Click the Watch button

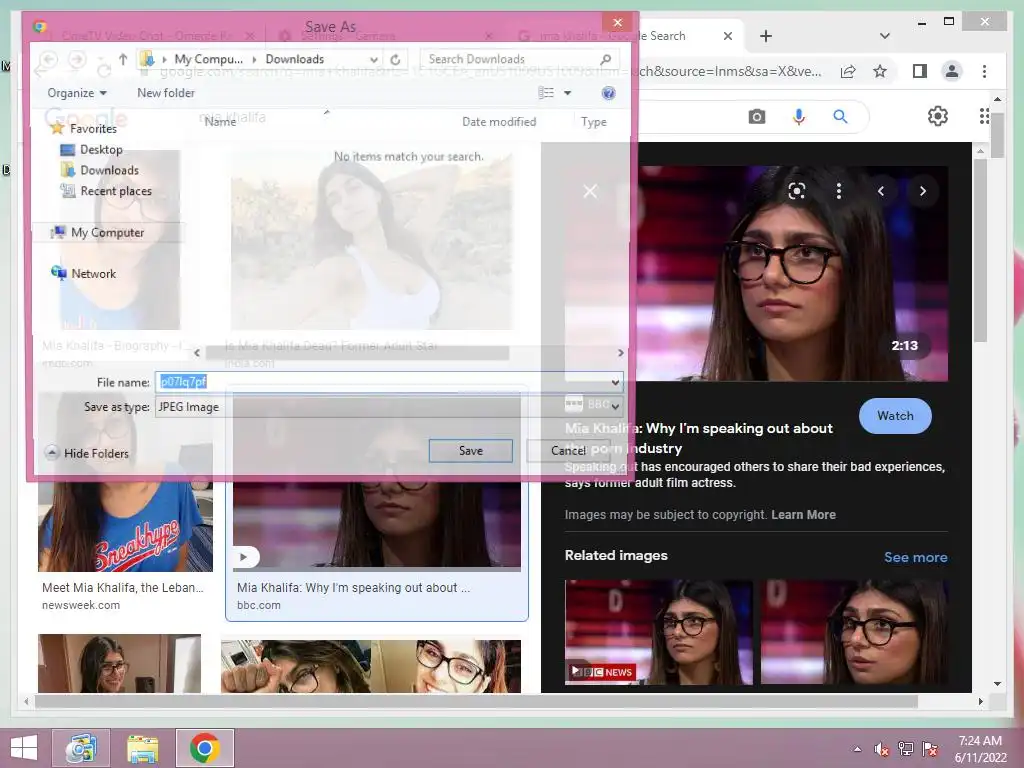895,416
